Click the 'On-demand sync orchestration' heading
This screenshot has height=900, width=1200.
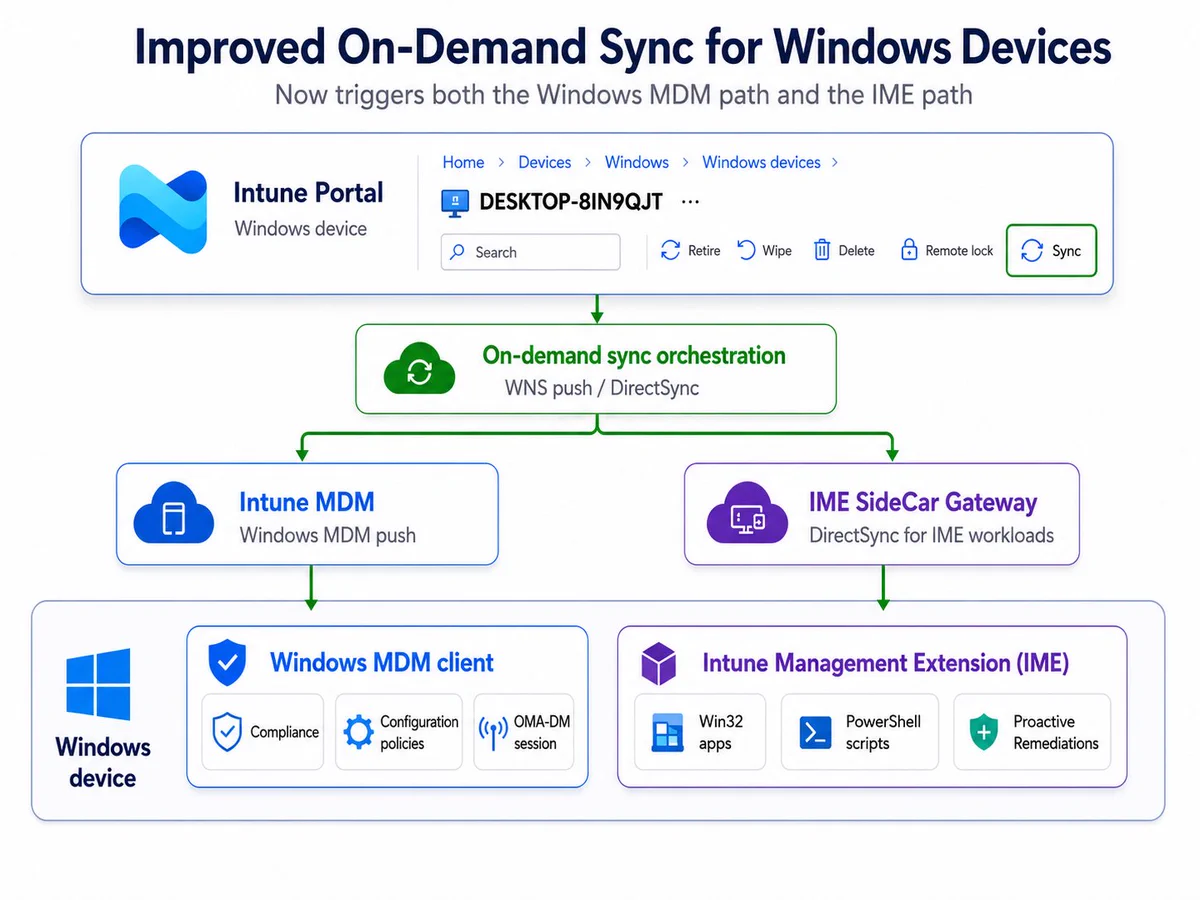[634, 356]
